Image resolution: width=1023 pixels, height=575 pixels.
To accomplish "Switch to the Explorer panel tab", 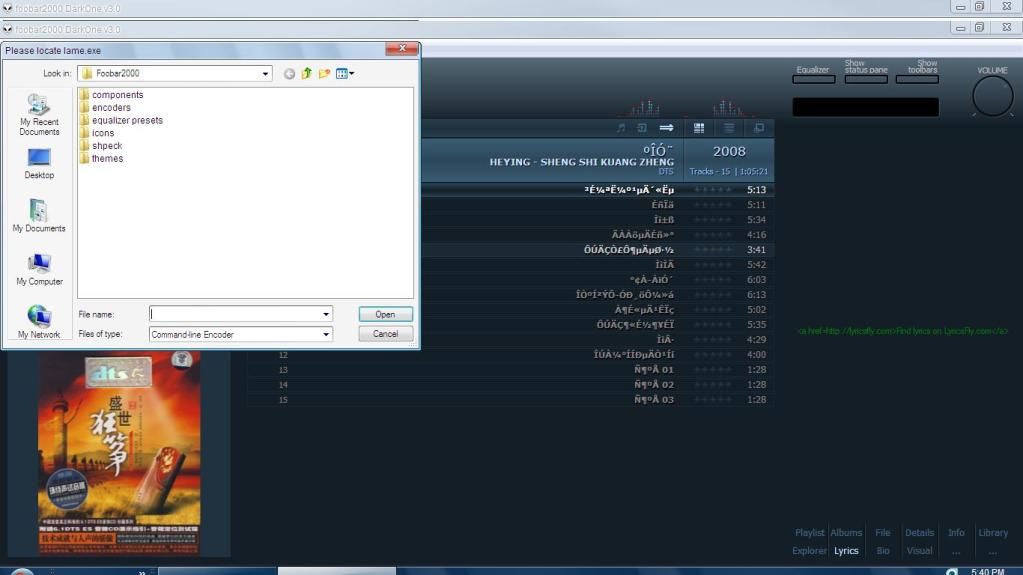I will click(x=810, y=551).
